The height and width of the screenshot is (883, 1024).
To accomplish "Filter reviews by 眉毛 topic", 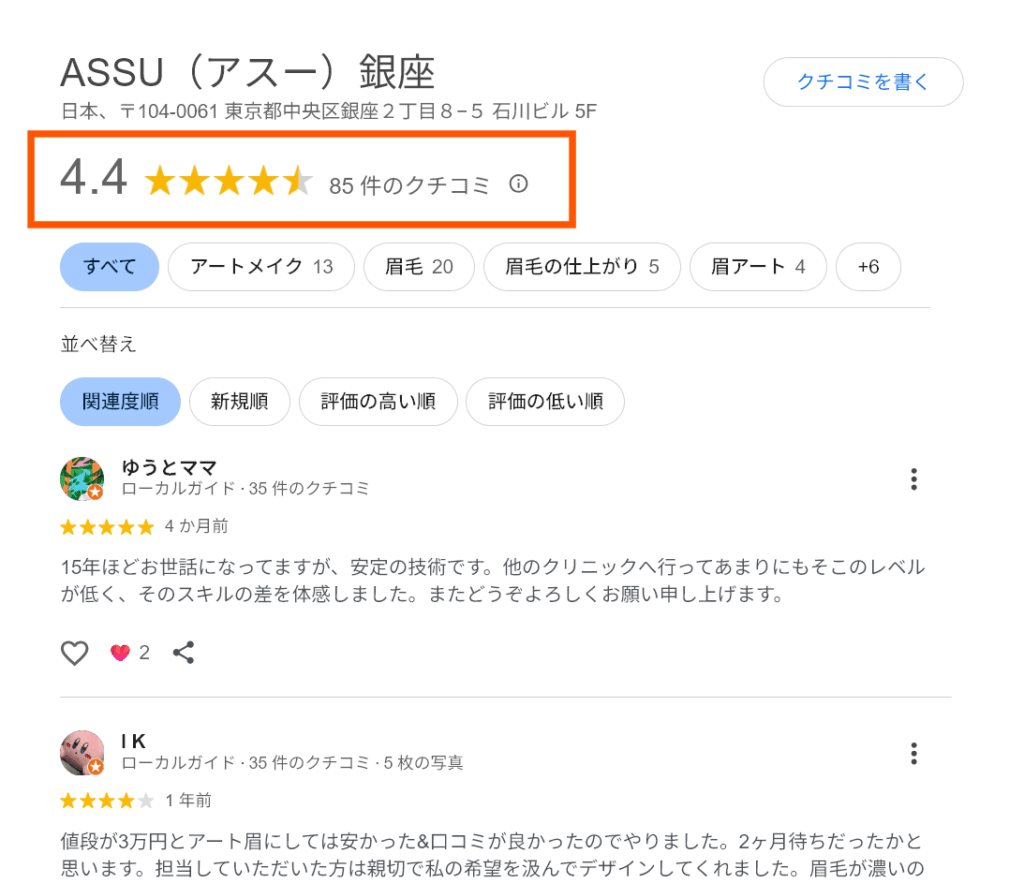I will (419, 267).
